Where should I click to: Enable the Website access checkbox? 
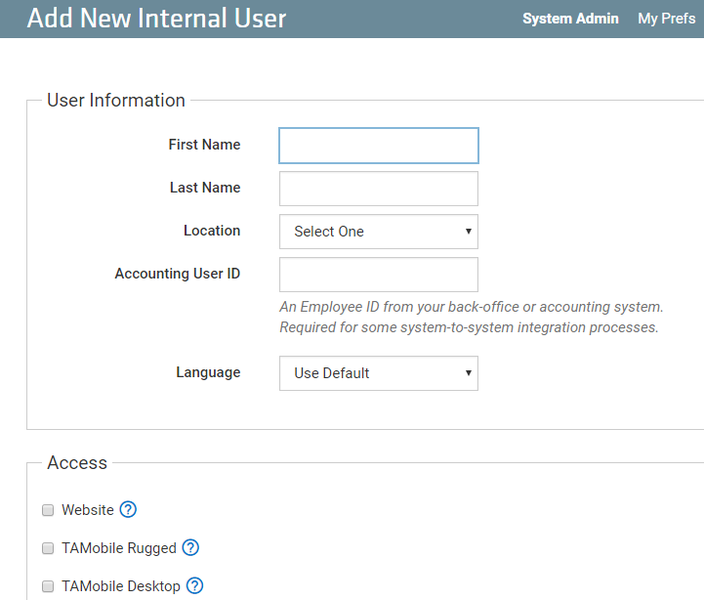coord(48,510)
